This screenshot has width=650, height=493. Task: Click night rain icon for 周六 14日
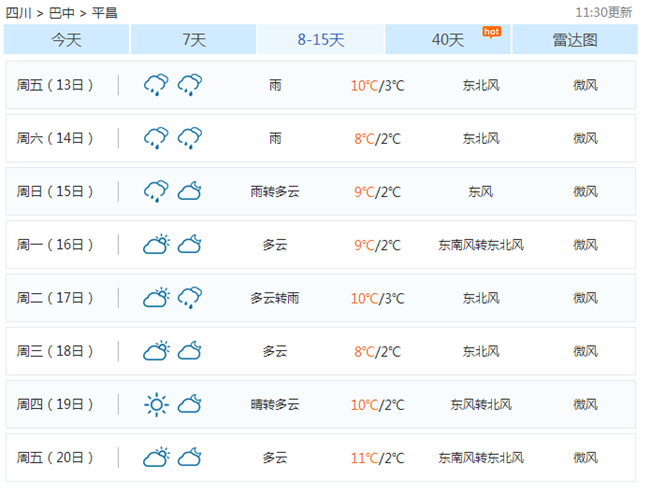pyautogui.click(x=190, y=138)
